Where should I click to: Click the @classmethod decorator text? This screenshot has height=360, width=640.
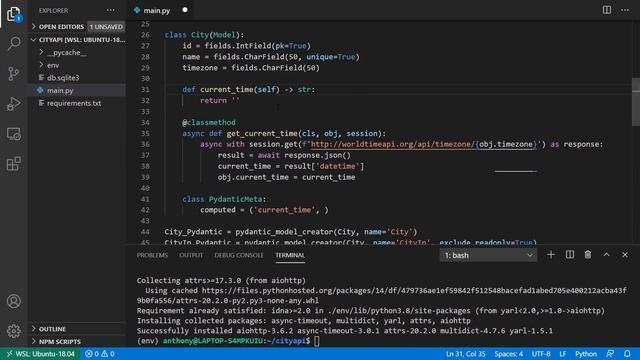pos(209,122)
